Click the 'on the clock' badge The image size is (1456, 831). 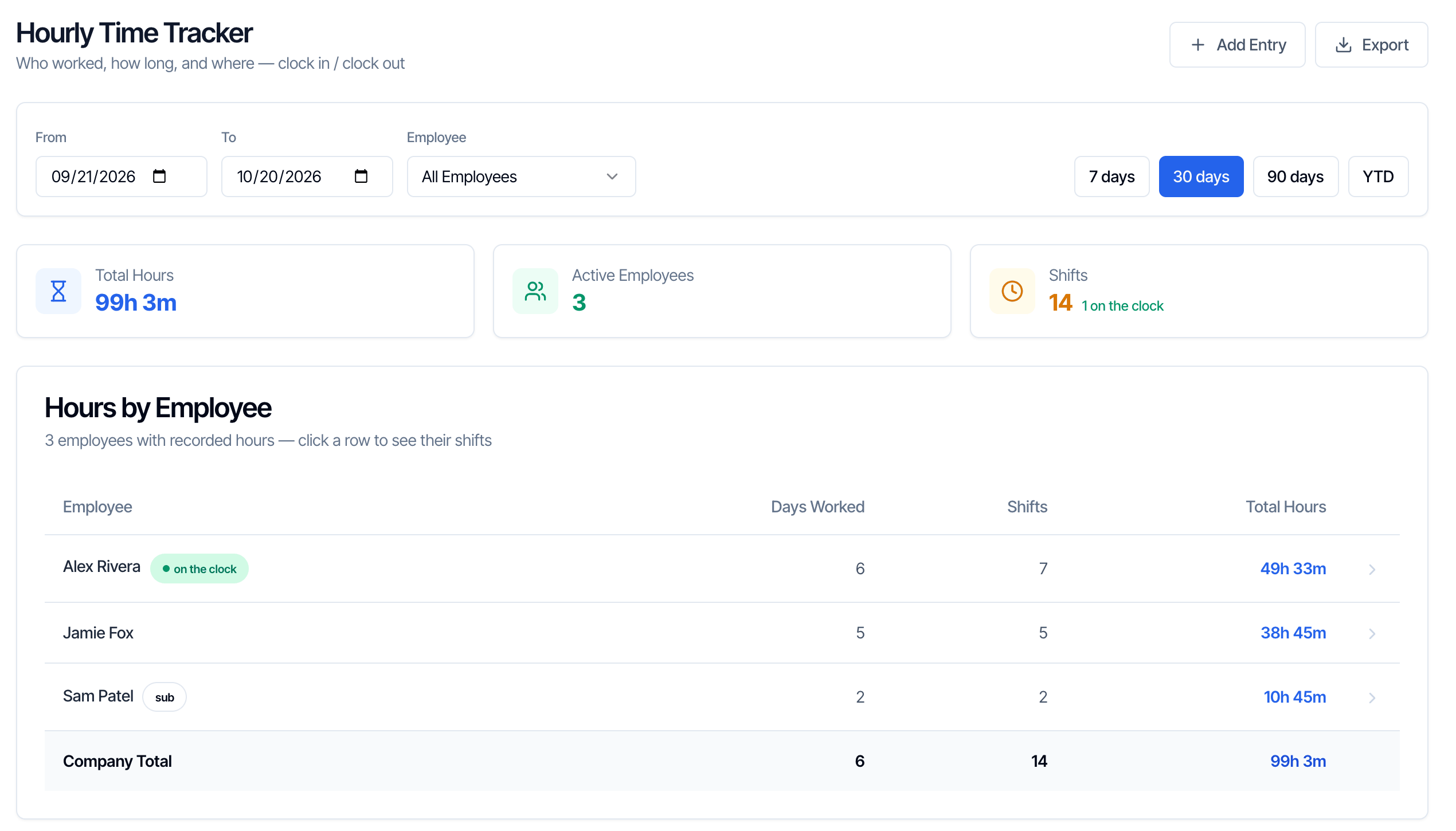click(199, 569)
